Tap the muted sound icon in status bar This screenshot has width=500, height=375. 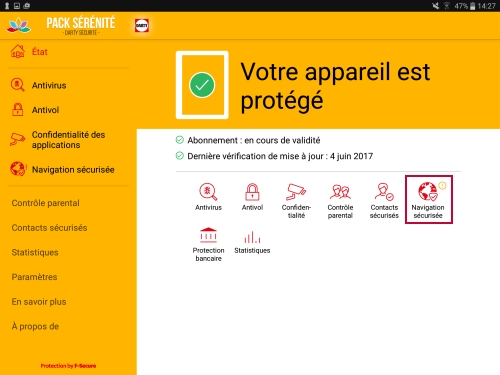tap(435, 6)
